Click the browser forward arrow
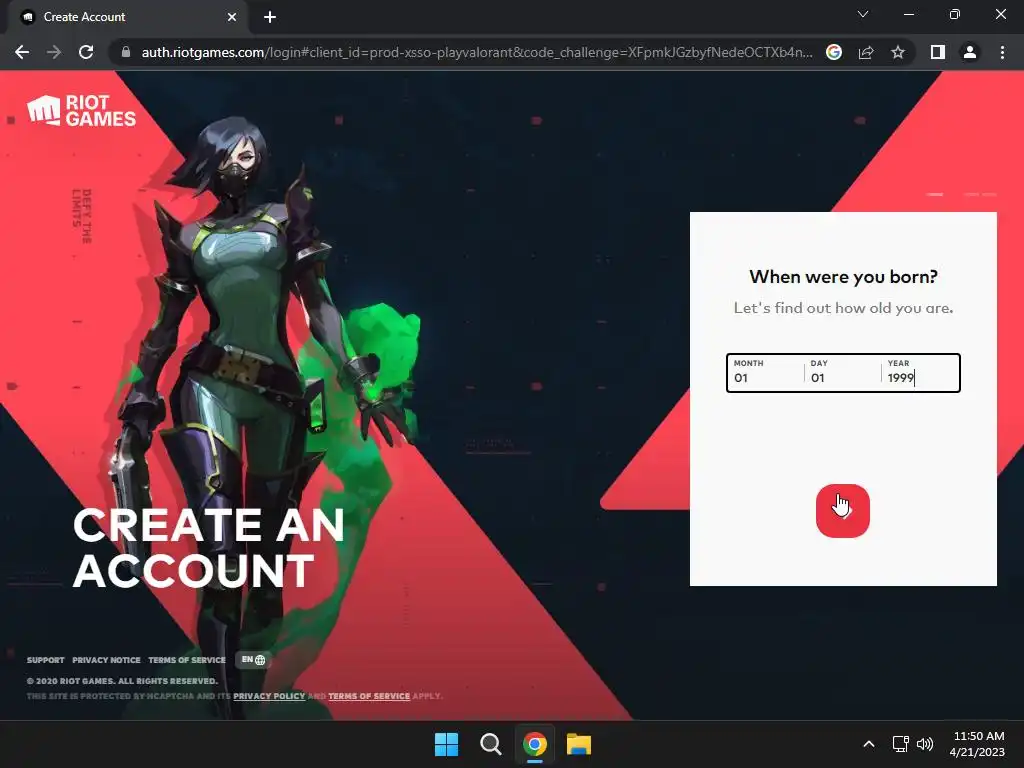1024x768 pixels. point(54,52)
